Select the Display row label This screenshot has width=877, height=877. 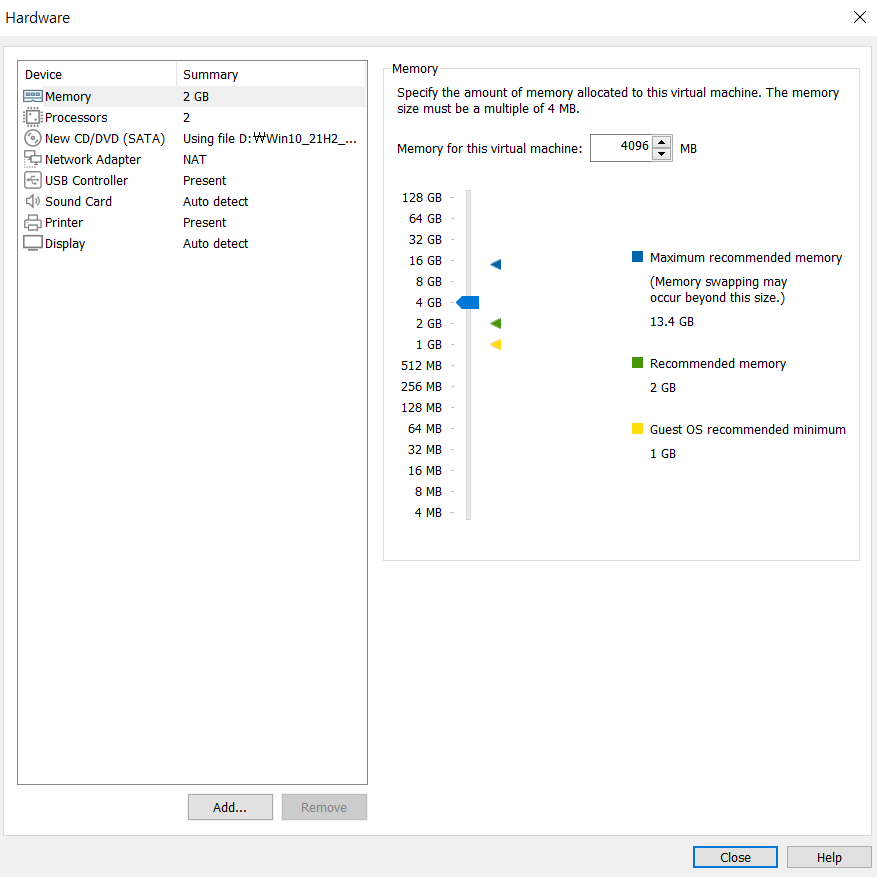click(x=65, y=244)
